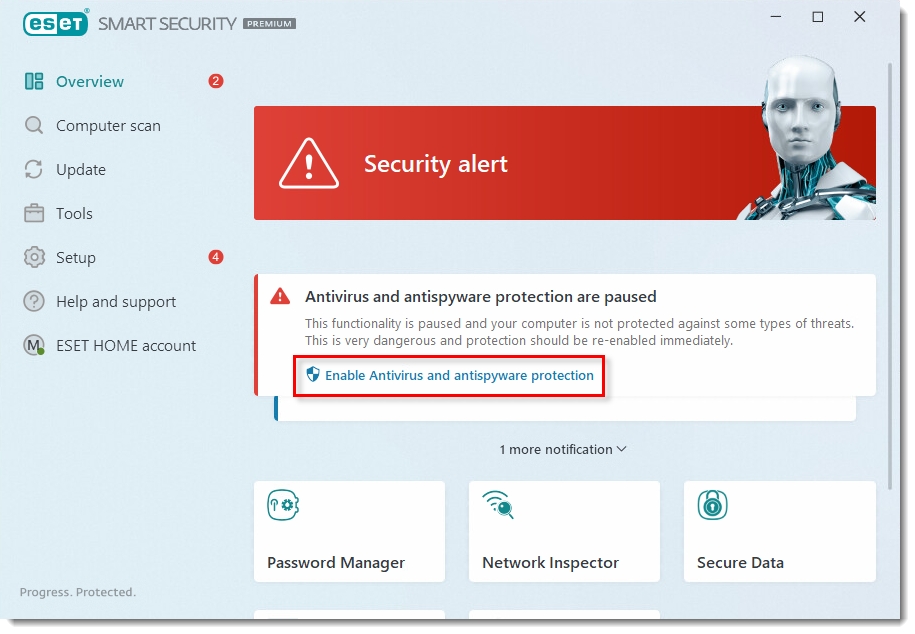Click the Secure Data padlock icon
This screenshot has width=915, height=634.
click(712, 505)
